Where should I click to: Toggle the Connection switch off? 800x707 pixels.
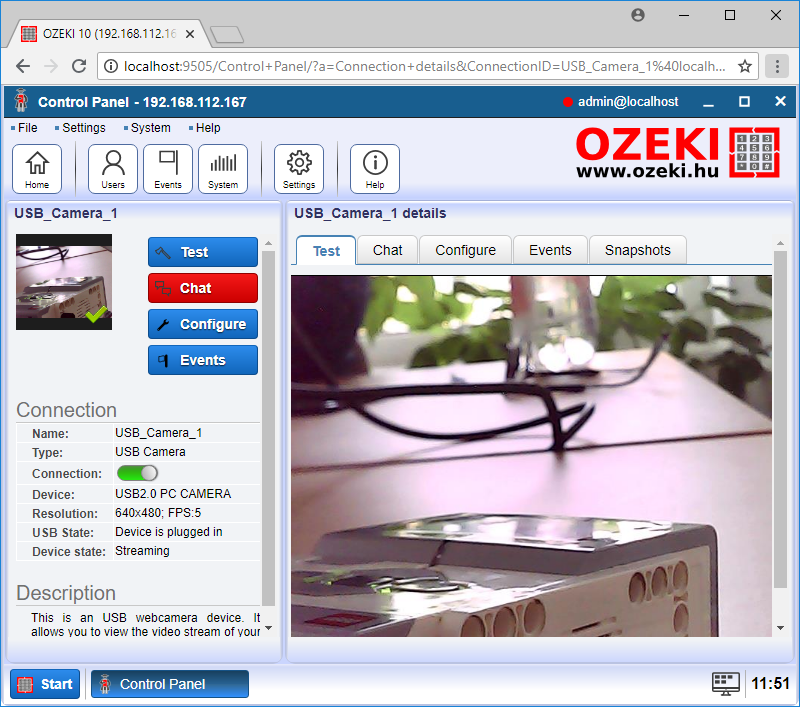(x=137, y=473)
